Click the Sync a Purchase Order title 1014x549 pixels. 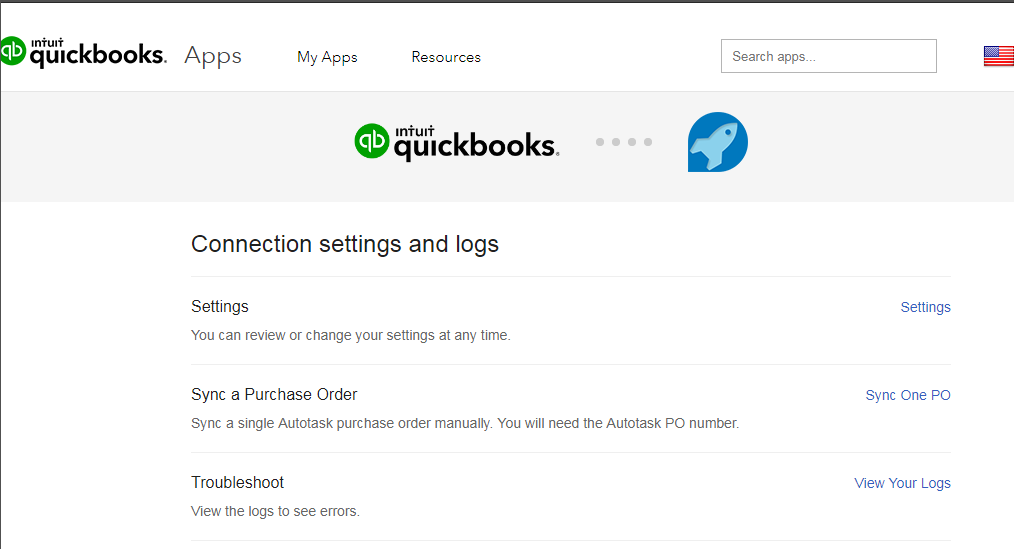tap(274, 394)
